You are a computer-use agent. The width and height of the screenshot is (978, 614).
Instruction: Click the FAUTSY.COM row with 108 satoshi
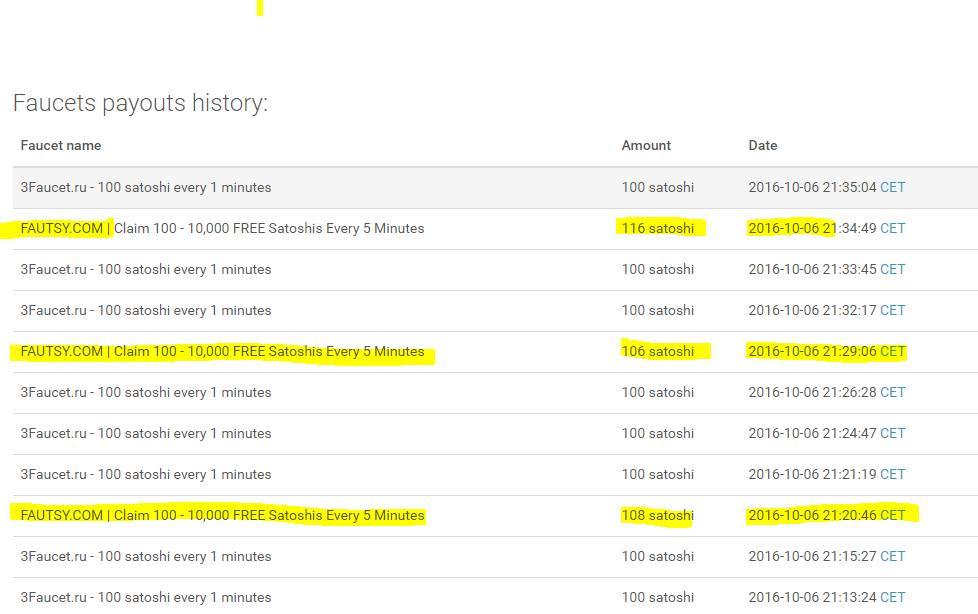495,516
